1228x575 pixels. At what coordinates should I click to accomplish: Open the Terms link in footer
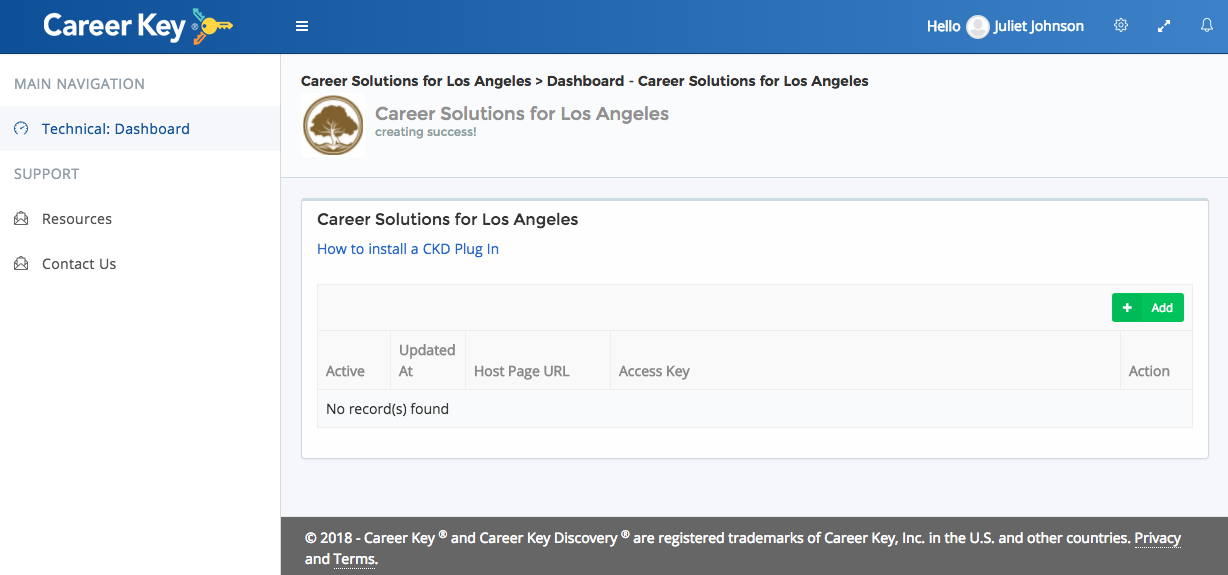[354, 559]
